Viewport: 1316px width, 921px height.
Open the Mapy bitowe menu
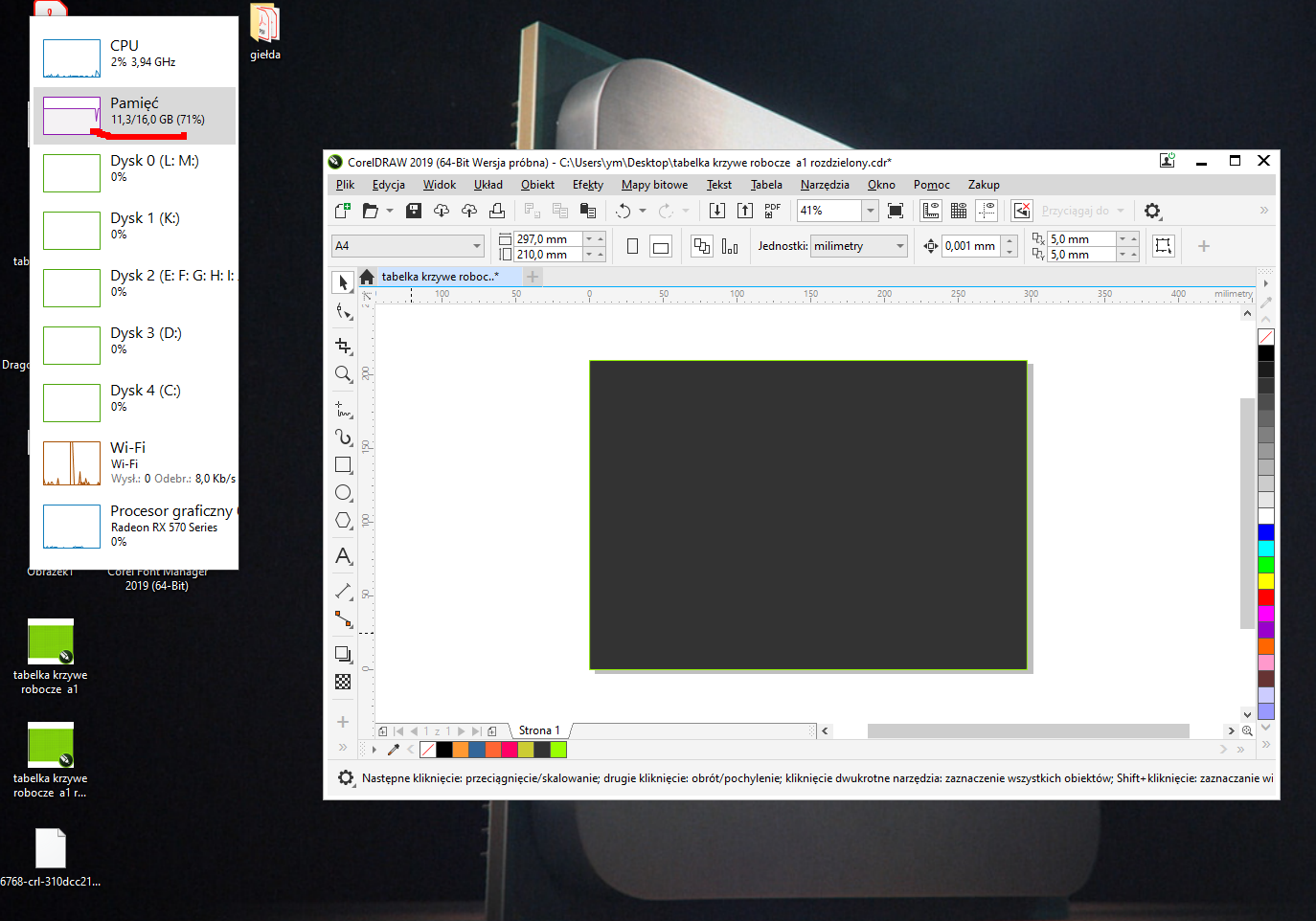point(654,185)
